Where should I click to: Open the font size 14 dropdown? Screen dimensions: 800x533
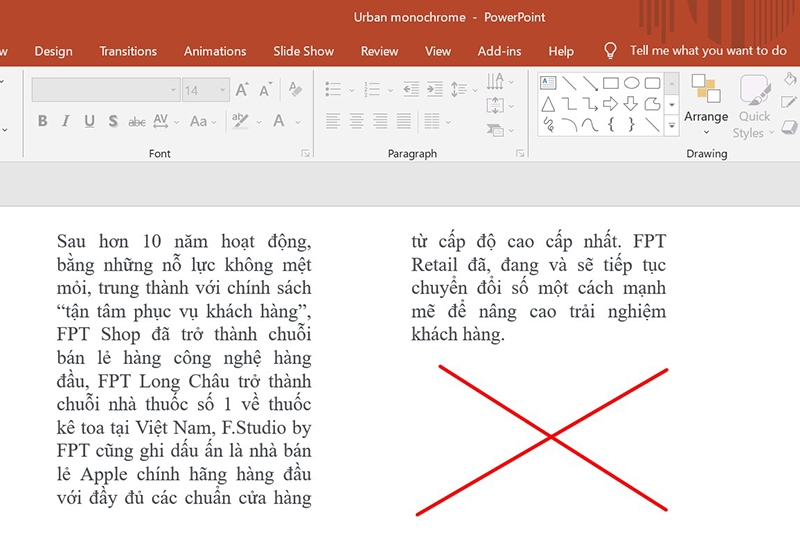[x=222, y=90]
